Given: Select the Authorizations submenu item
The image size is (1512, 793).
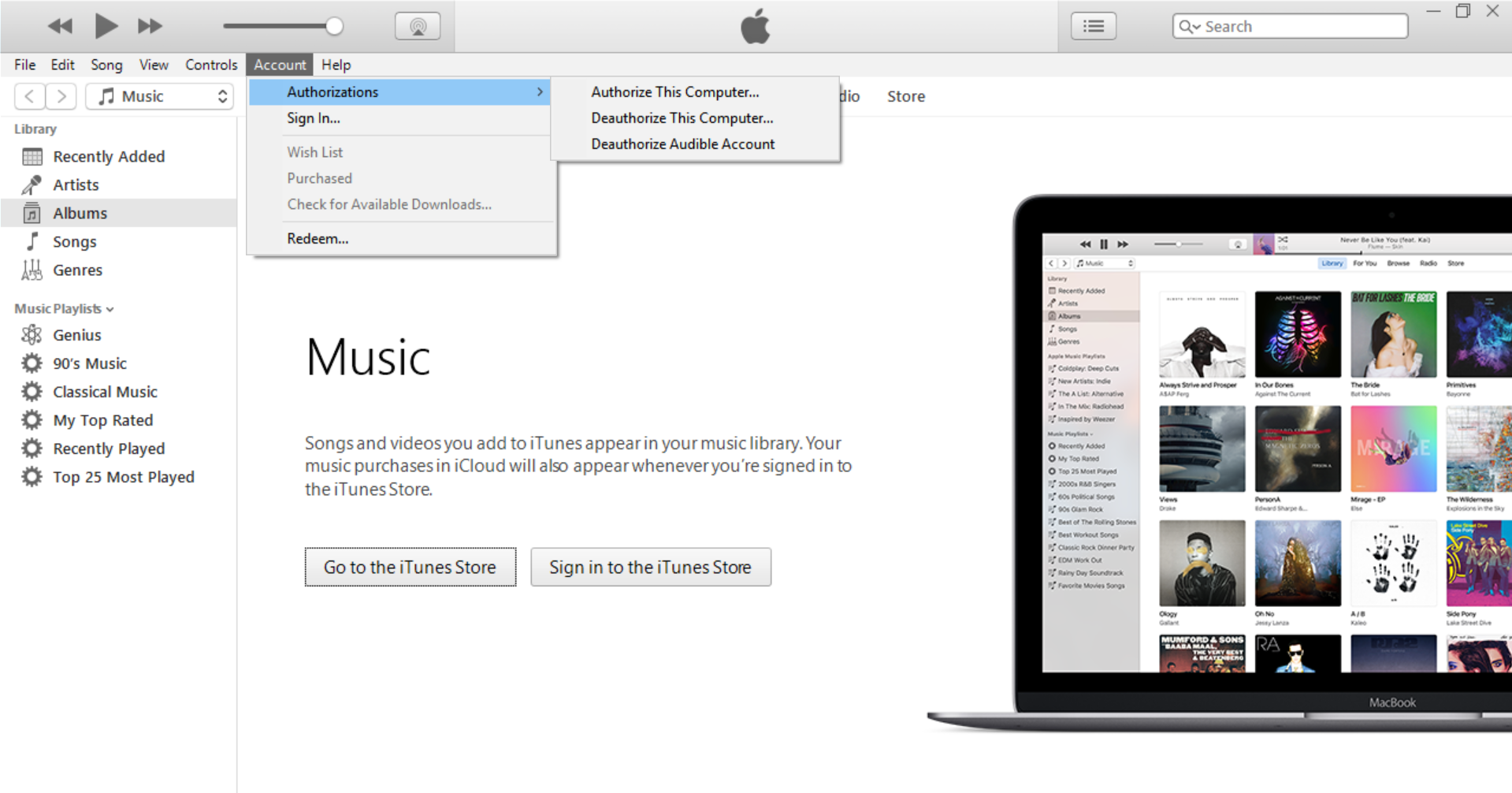Looking at the screenshot, I should tap(399, 91).
